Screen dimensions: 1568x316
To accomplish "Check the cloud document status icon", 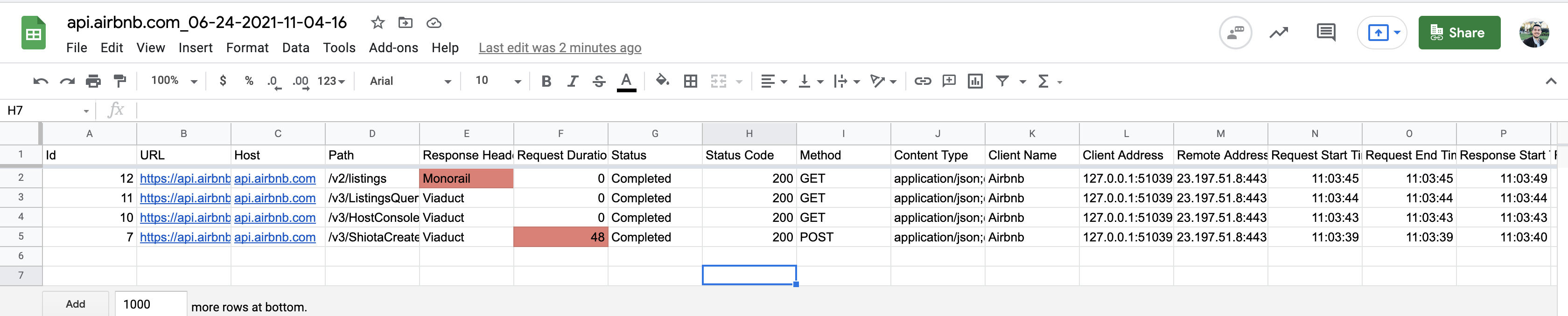I will point(434,23).
